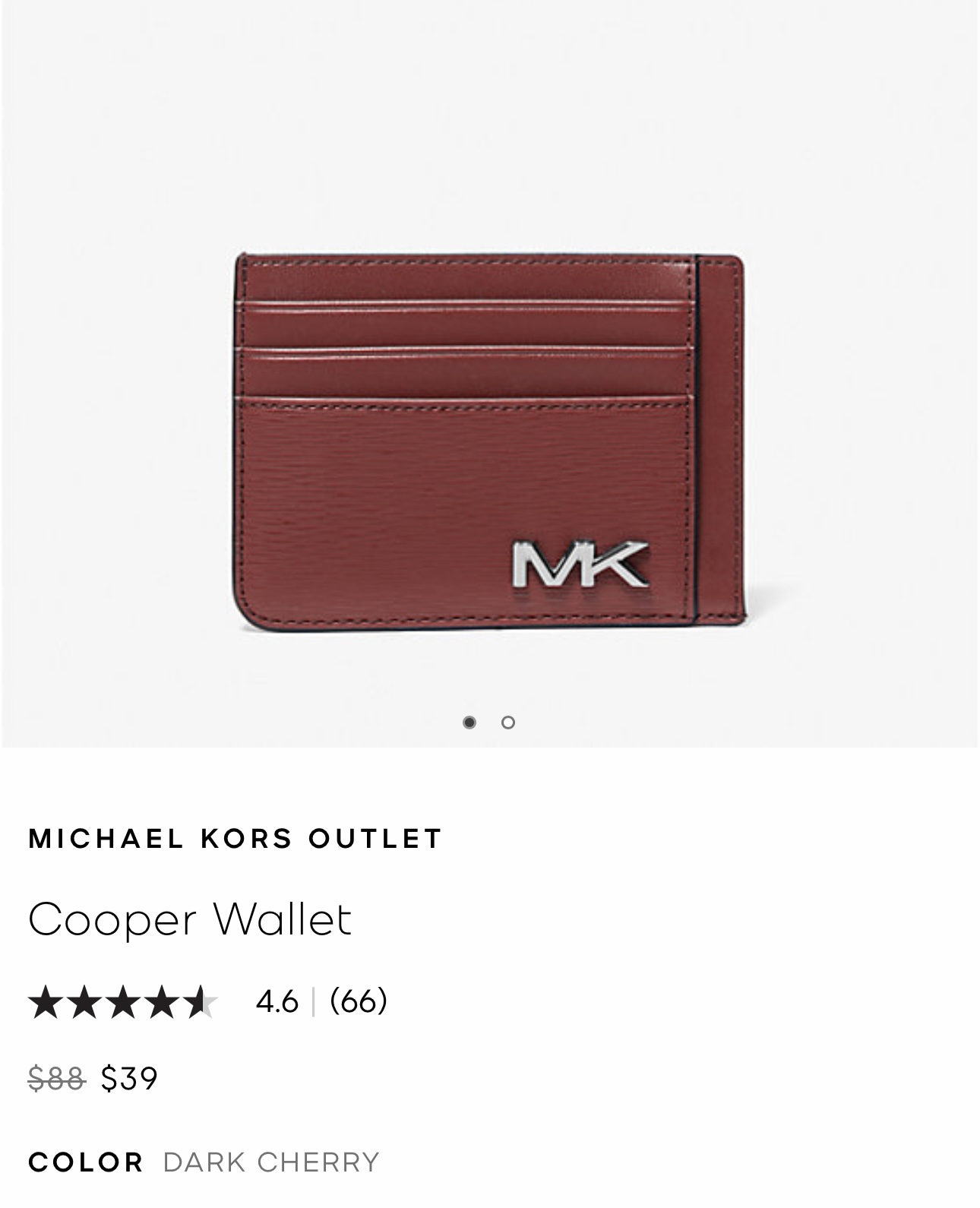This screenshot has height=1208, width=980.
Task: Click the crossed-out $88 original price
Action: pyautogui.click(x=56, y=1078)
